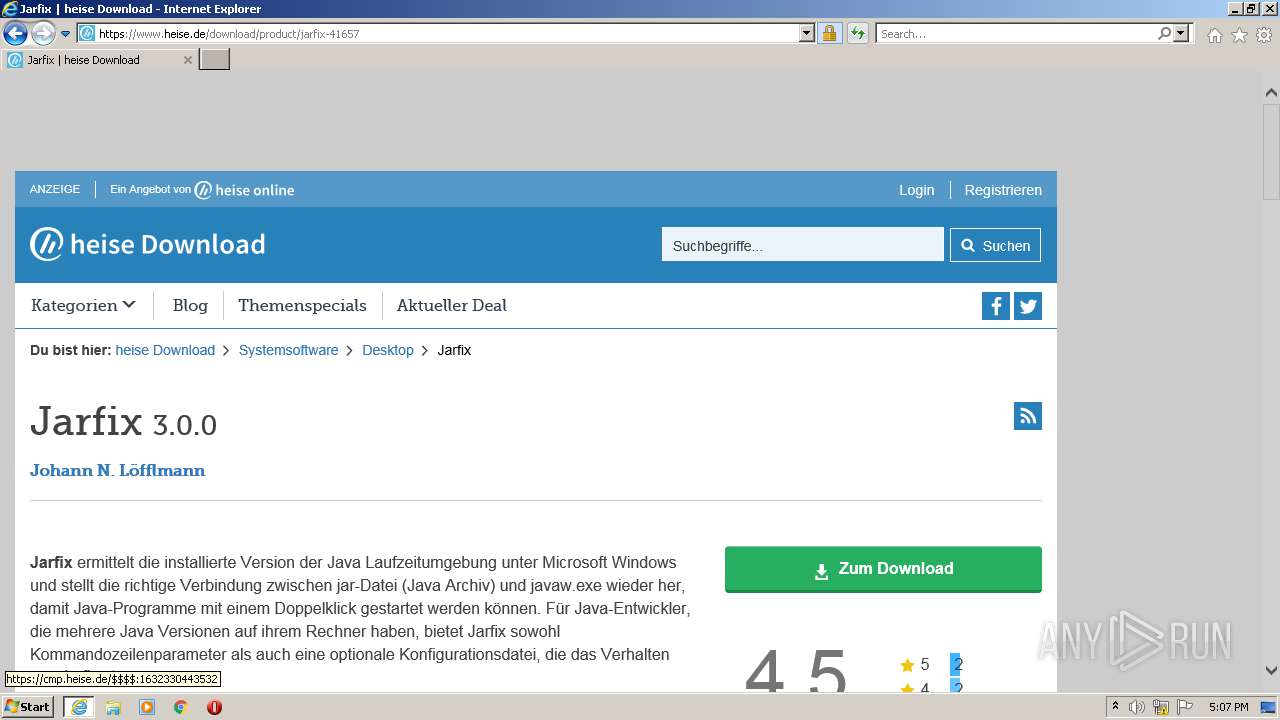Go to heise Download breadcrumb link
This screenshot has height=720, width=1280.
[165, 350]
